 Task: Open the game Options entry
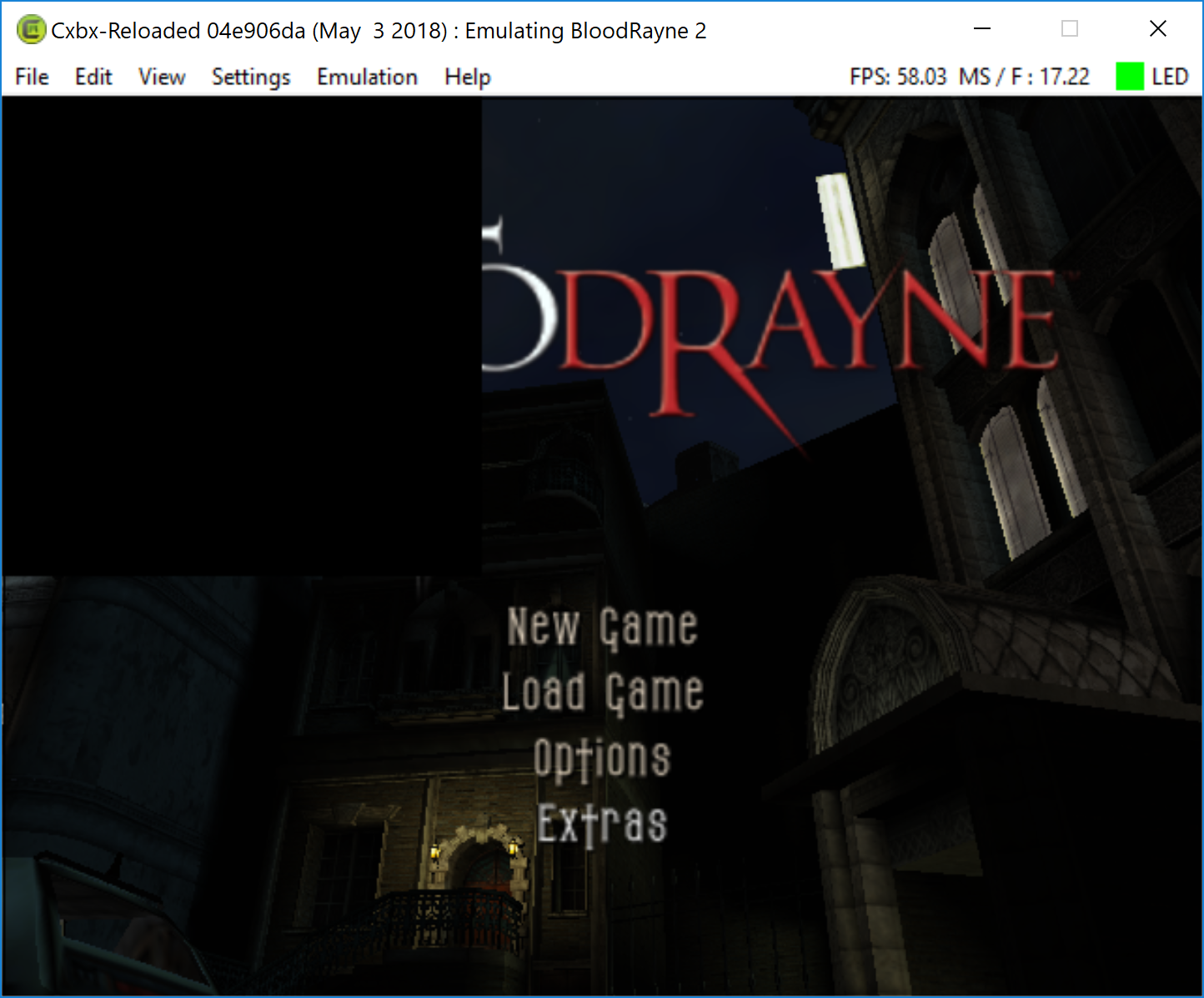pos(602,758)
